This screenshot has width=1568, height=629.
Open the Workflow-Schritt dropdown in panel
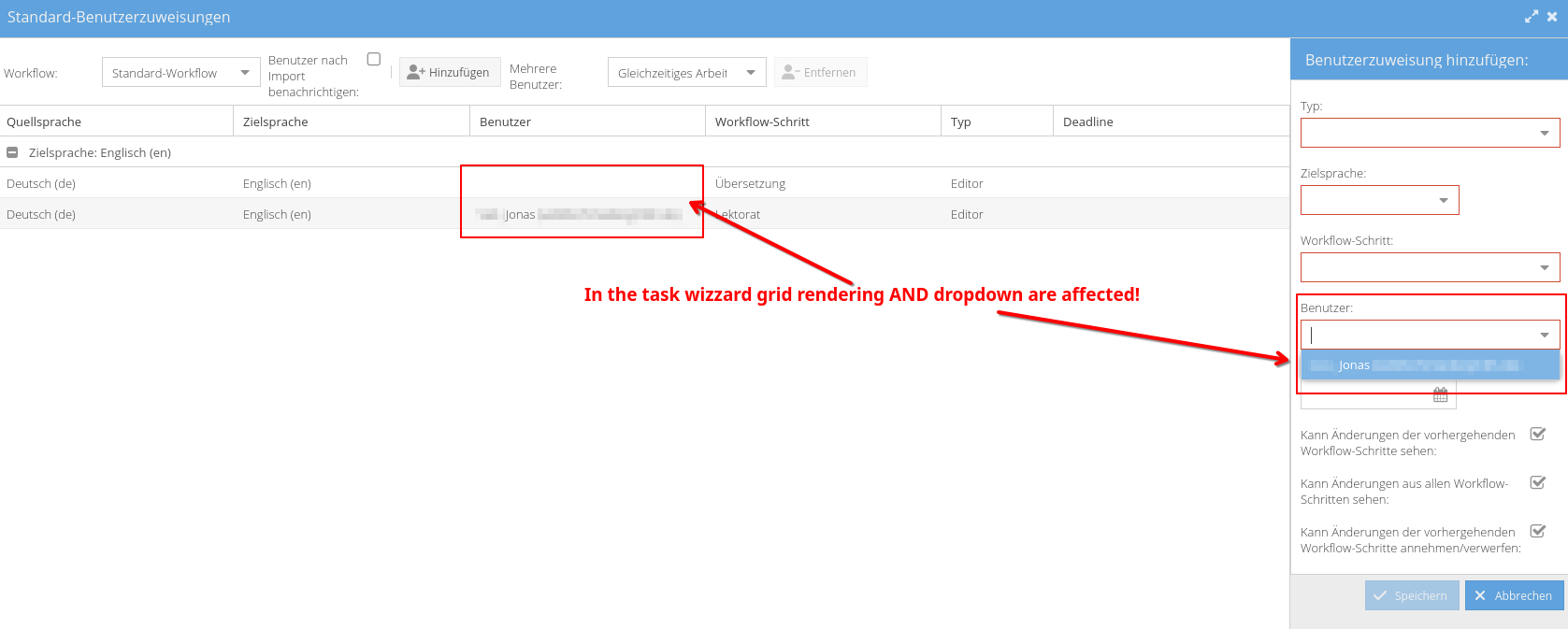[1545, 268]
